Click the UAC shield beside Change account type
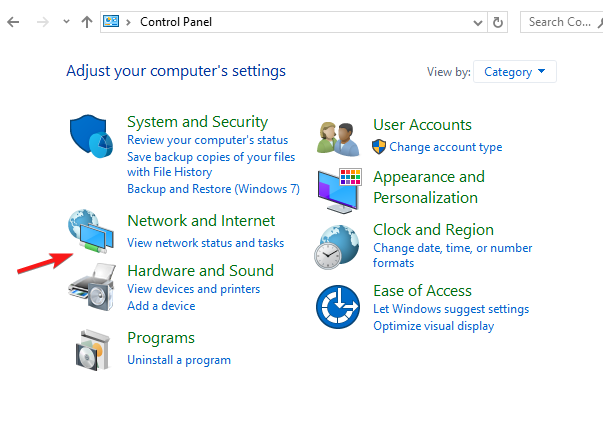This screenshot has height=425, width=603. pyautogui.click(x=379, y=147)
